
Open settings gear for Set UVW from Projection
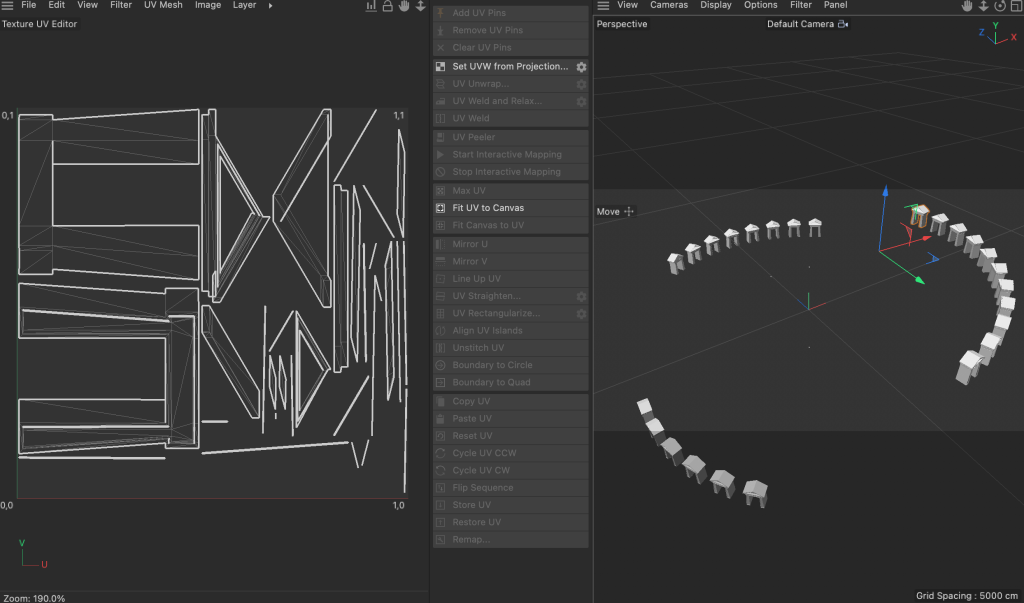coord(581,67)
